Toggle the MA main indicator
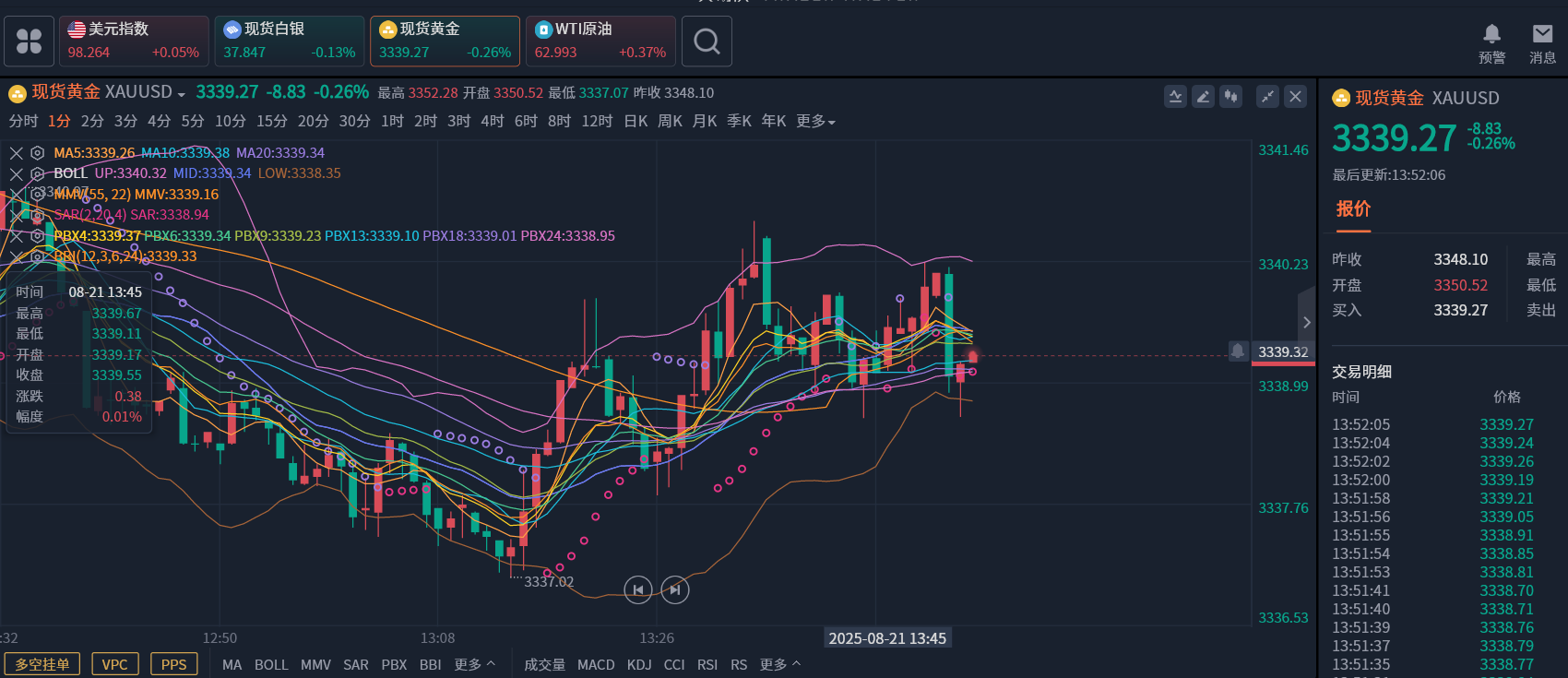This screenshot has width=1568, height=678. (x=232, y=664)
